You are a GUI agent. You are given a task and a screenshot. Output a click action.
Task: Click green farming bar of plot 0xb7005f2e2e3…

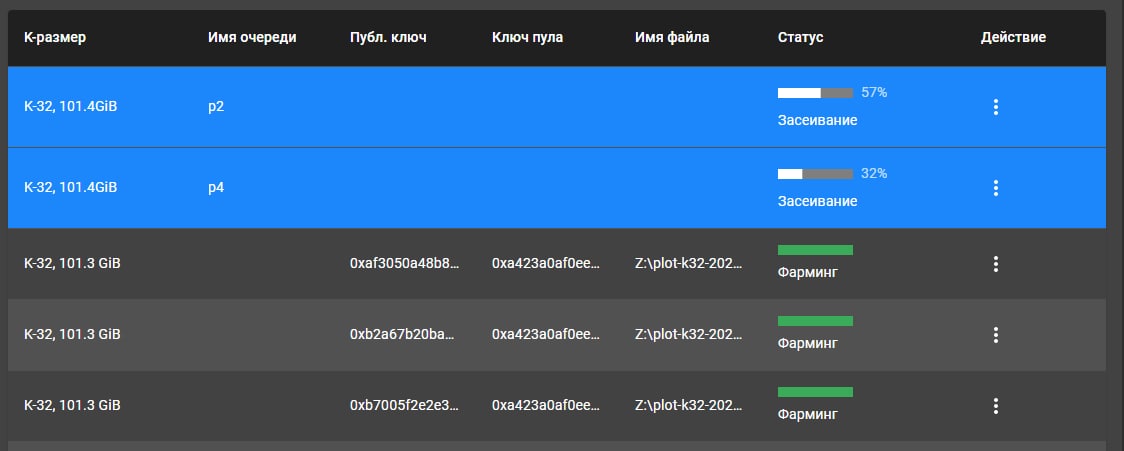[x=815, y=391]
